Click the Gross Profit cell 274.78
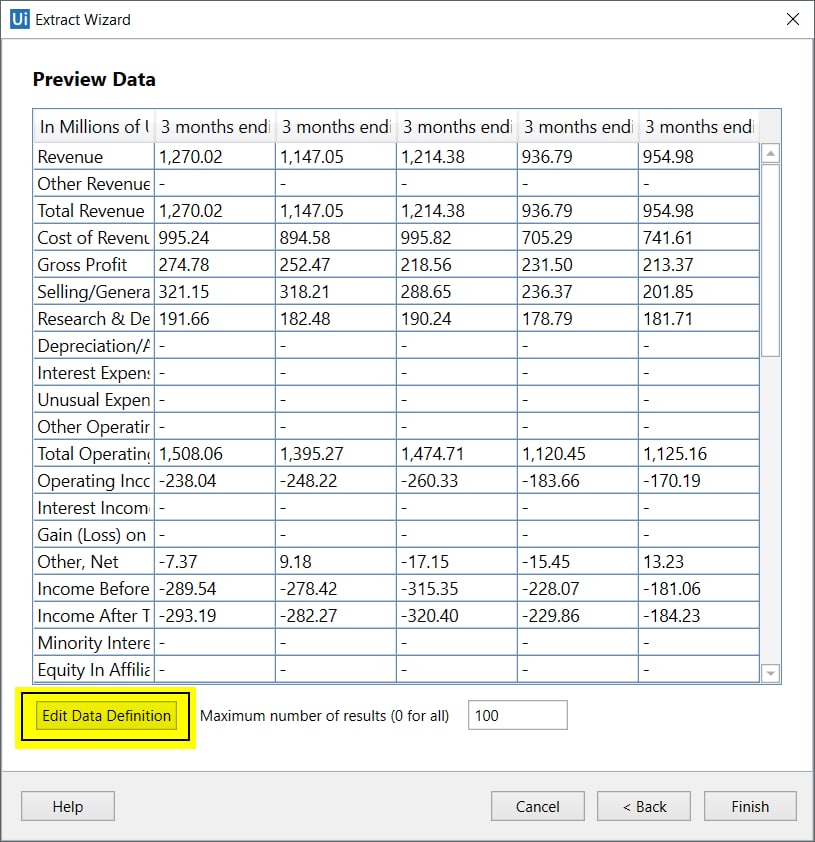The width and height of the screenshot is (815, 842). coord(215,264)
